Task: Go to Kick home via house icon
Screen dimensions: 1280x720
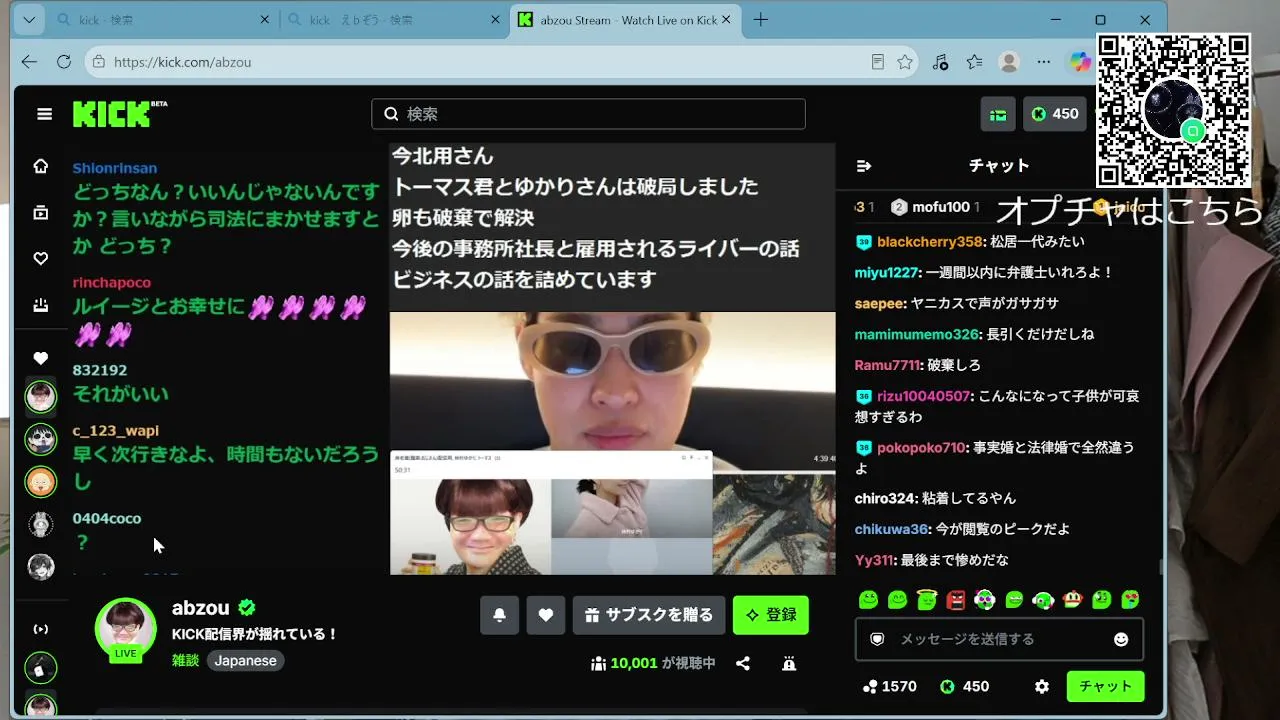Action: tap(41, 166)
